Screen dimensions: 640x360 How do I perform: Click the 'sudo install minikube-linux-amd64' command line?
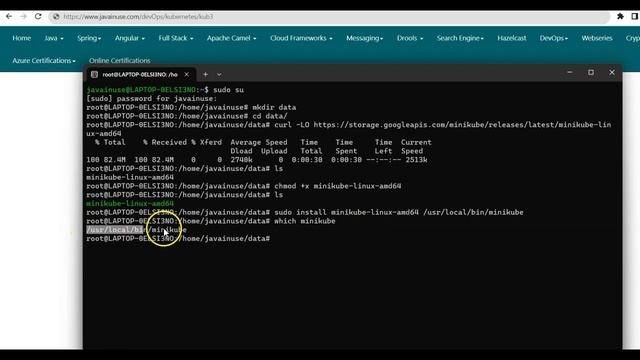coord(399,212)
